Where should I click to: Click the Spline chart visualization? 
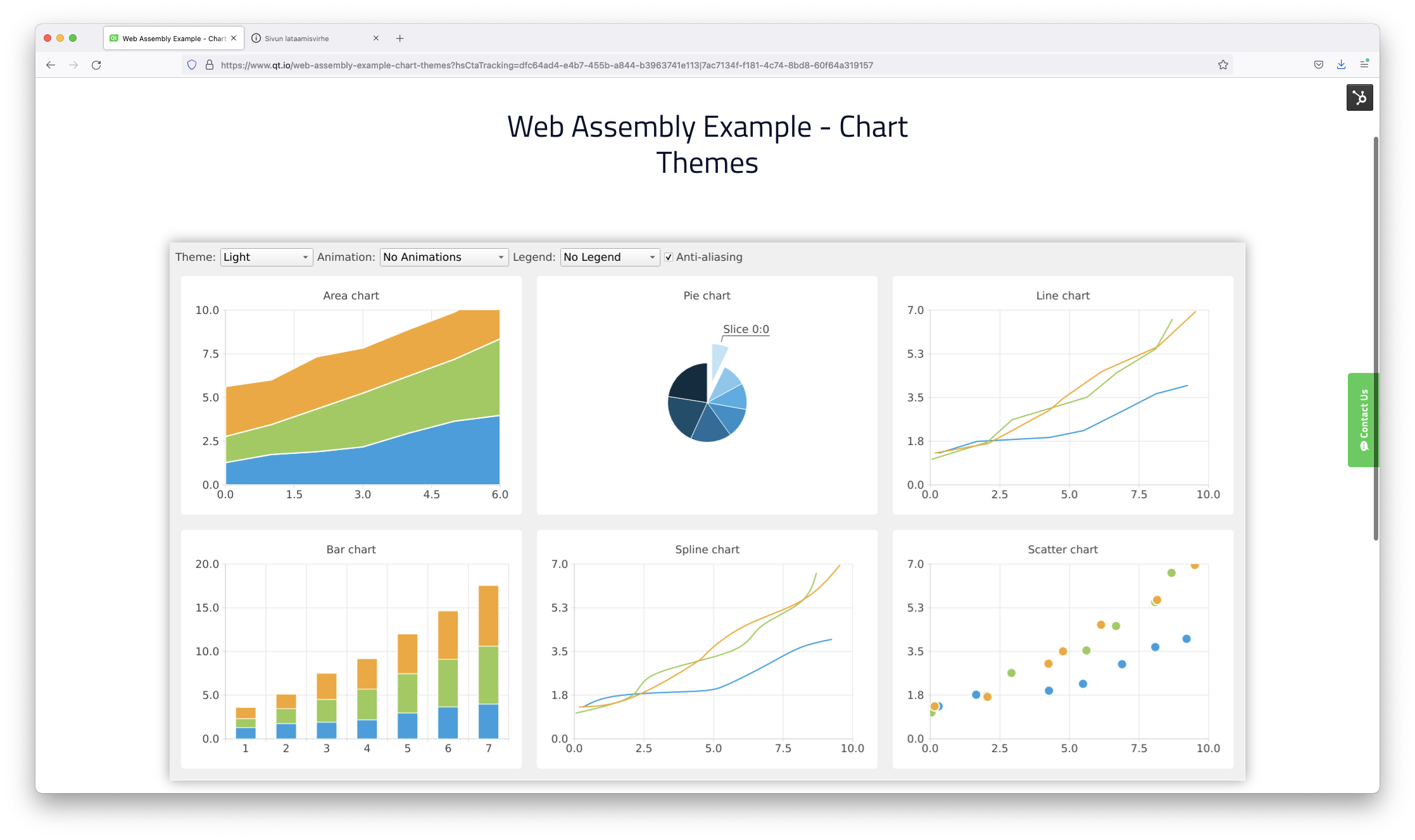[707, 655]
